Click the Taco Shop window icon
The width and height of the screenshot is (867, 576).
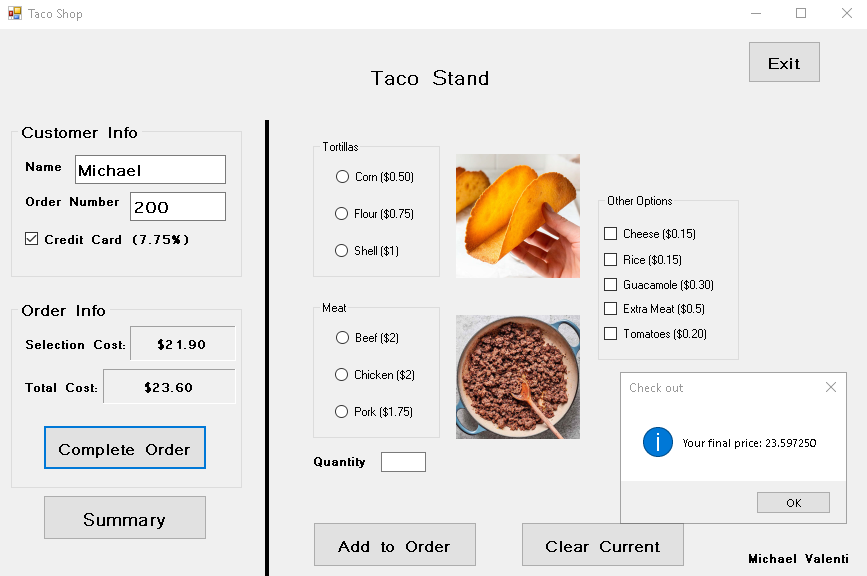pos(14,14)
